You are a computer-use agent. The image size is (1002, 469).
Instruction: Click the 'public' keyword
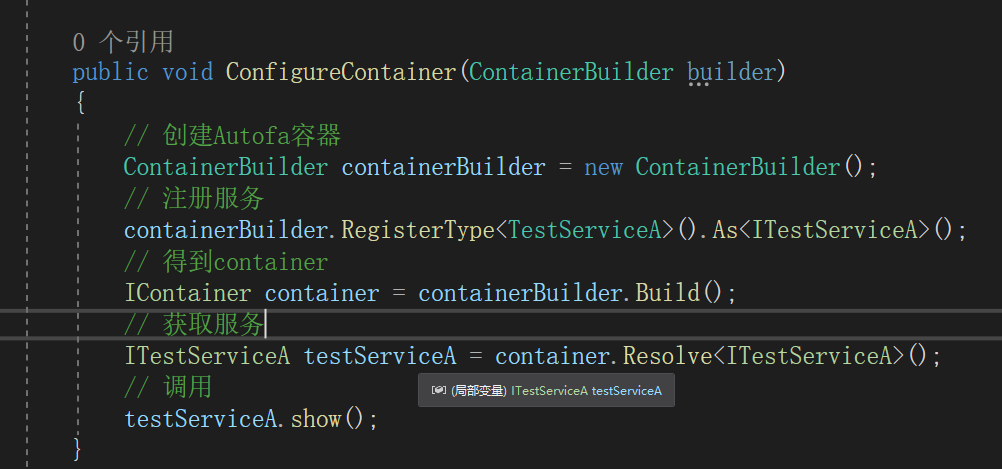pos(111,72)
